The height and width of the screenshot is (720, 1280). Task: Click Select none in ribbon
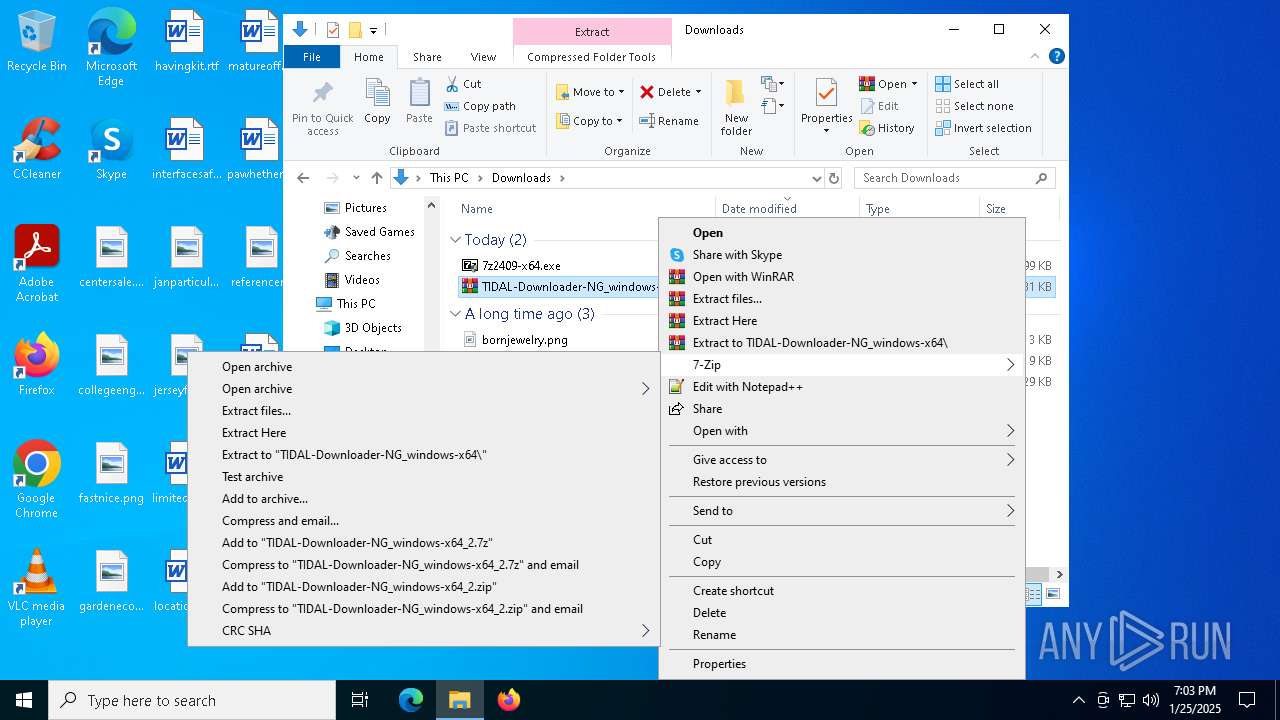pyautogui.click(x=974, y=106)
